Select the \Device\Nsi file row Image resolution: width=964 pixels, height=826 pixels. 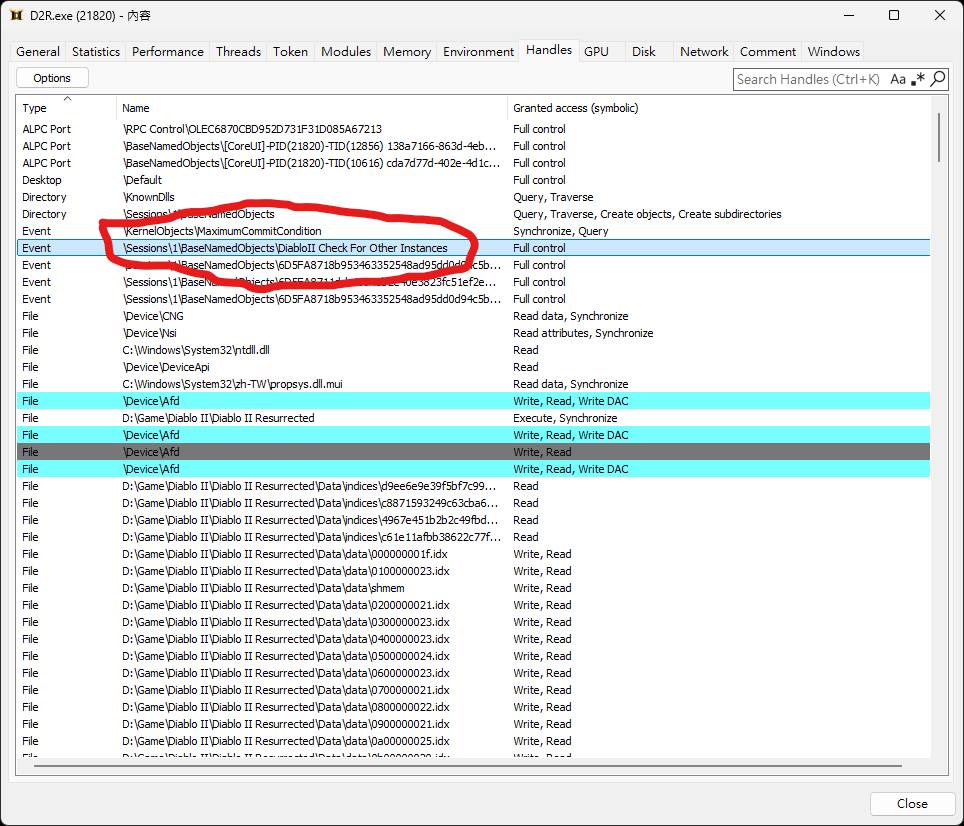point(473,333)
